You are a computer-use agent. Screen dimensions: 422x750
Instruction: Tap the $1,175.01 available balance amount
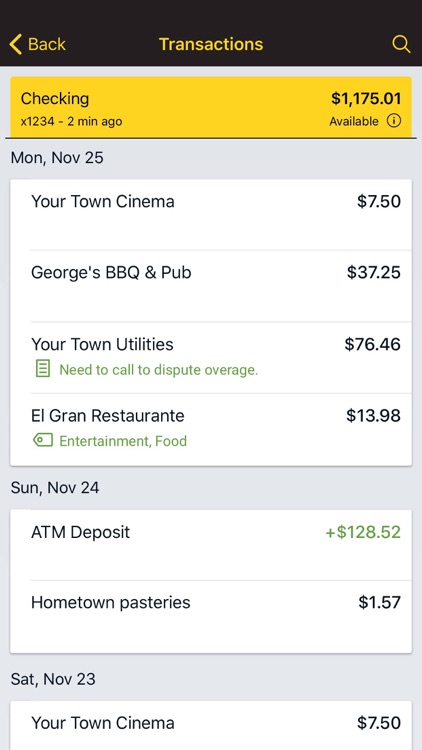coord(366,99)
